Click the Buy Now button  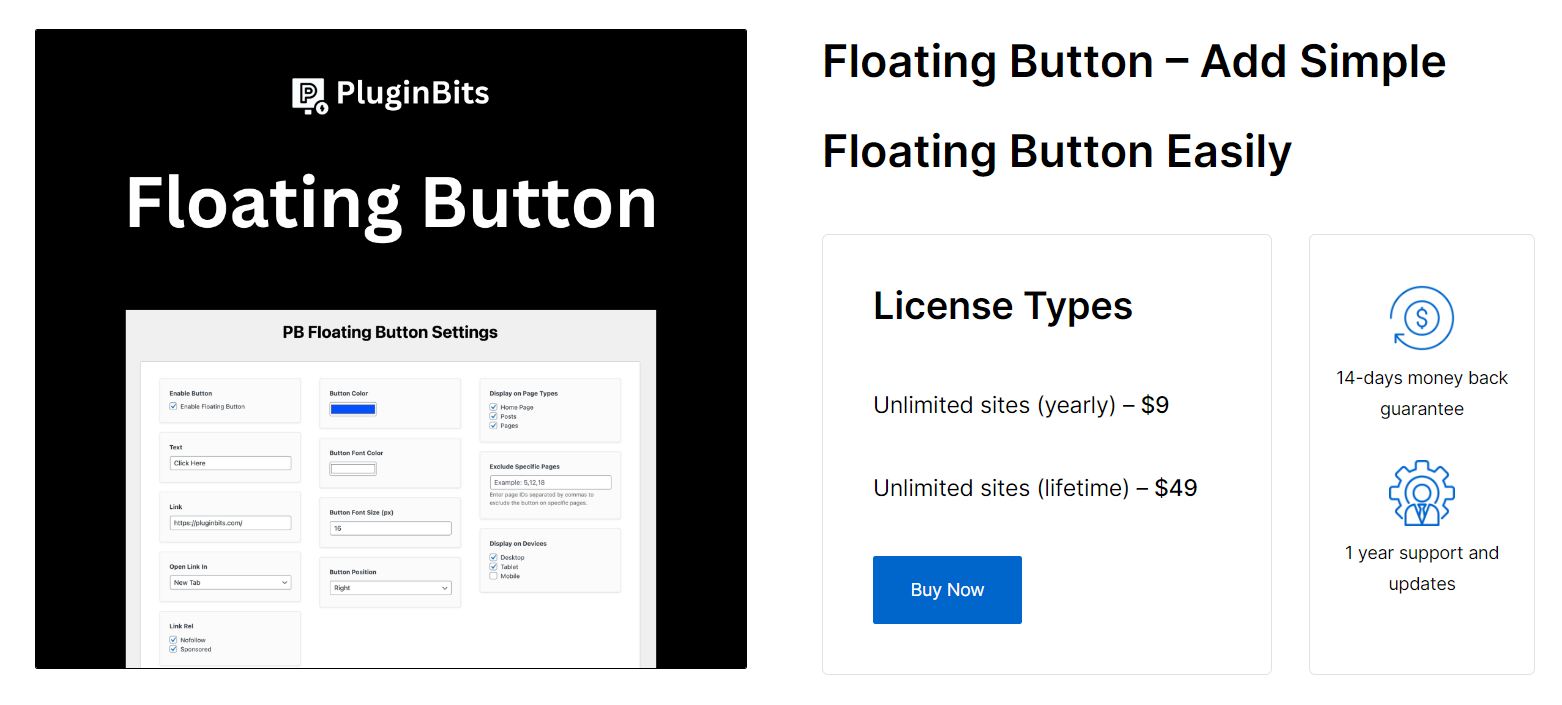(x=946, y=589)
